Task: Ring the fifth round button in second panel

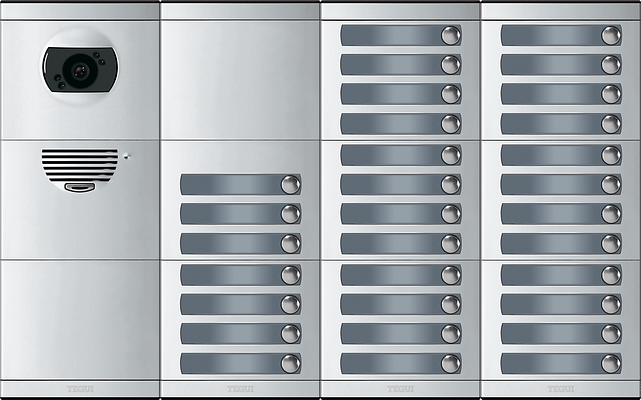Action: pos(291,304)
